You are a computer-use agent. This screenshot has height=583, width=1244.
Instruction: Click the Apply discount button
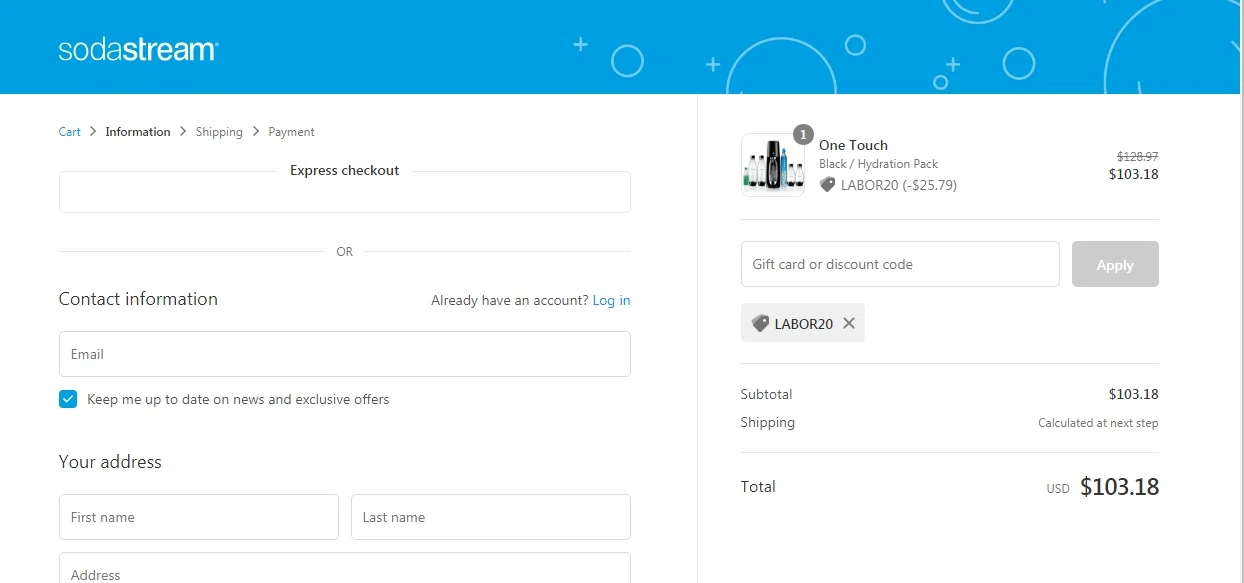coord(1115,264)
